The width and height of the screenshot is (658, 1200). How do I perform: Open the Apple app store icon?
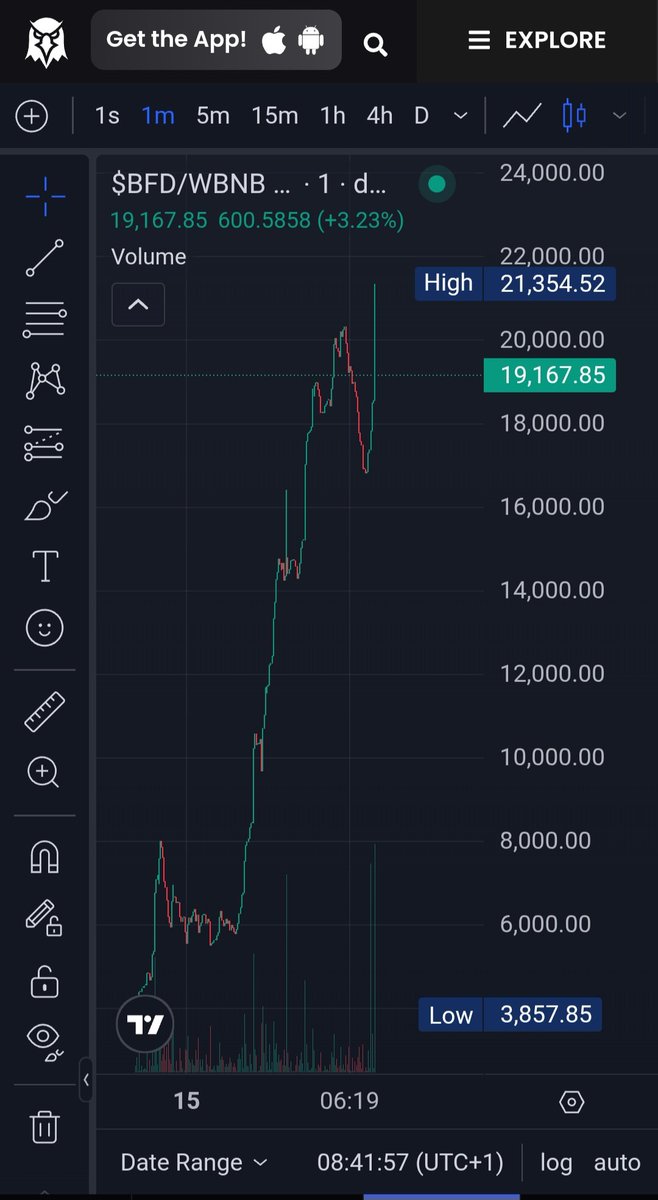(x=274, y=40)
